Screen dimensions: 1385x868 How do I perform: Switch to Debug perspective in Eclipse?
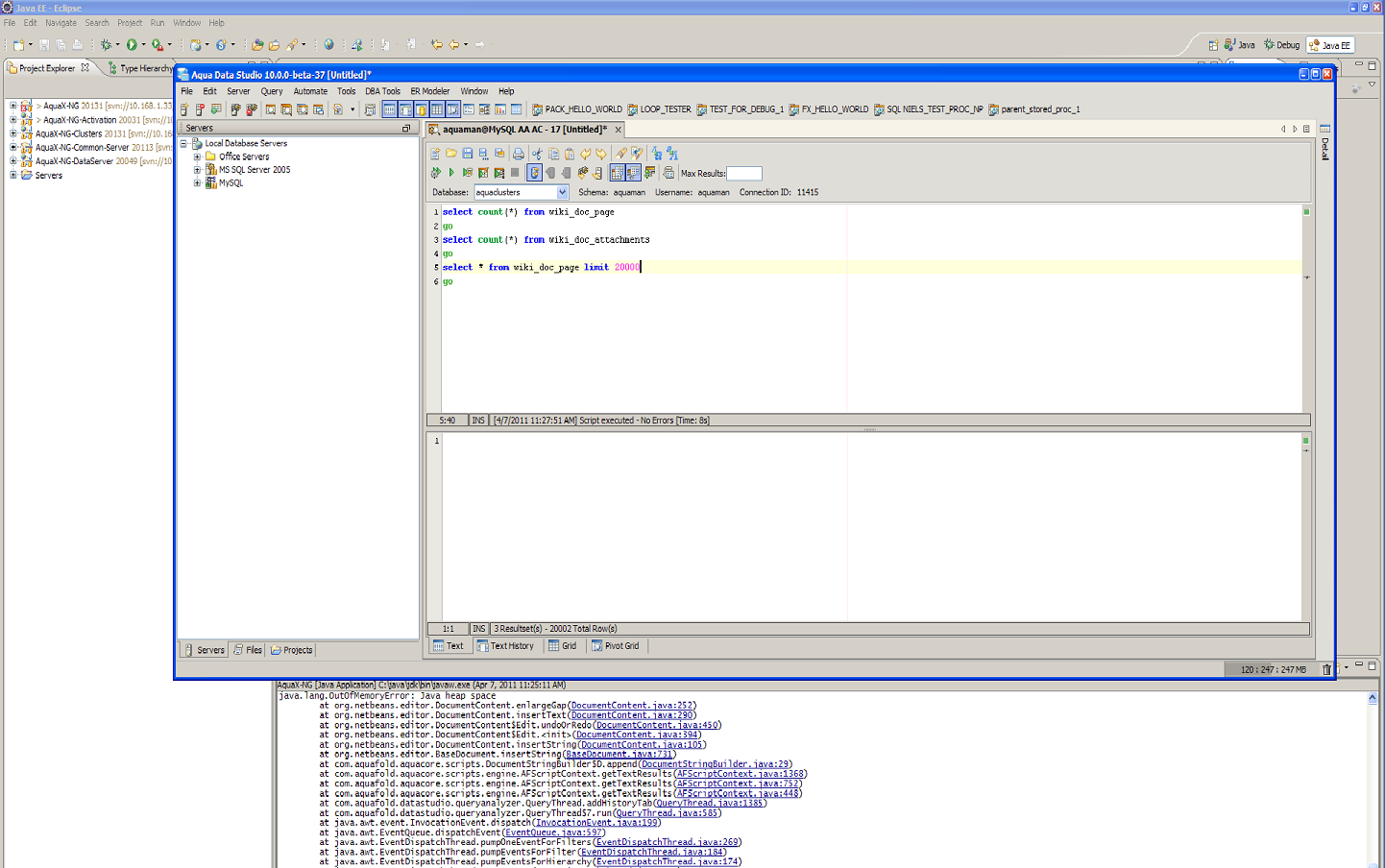1282,45
